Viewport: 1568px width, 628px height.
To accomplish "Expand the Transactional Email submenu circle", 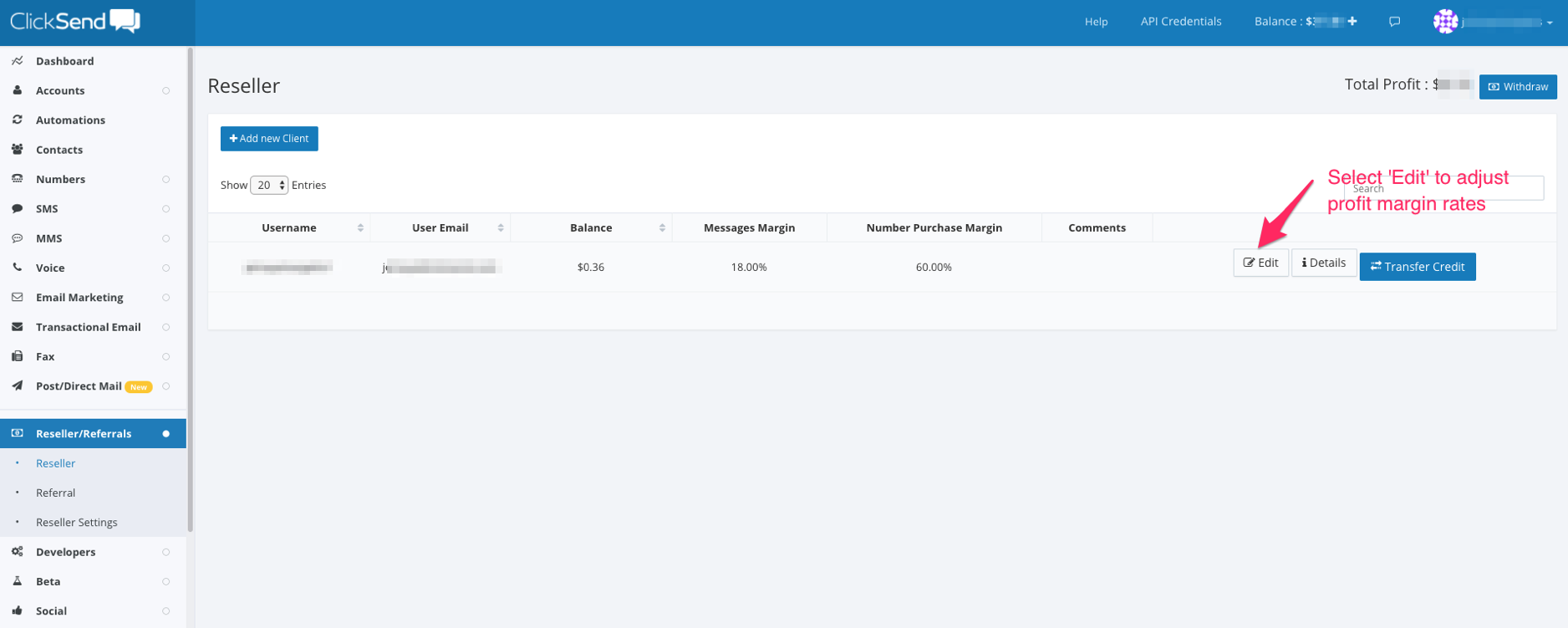I will 165,327.
